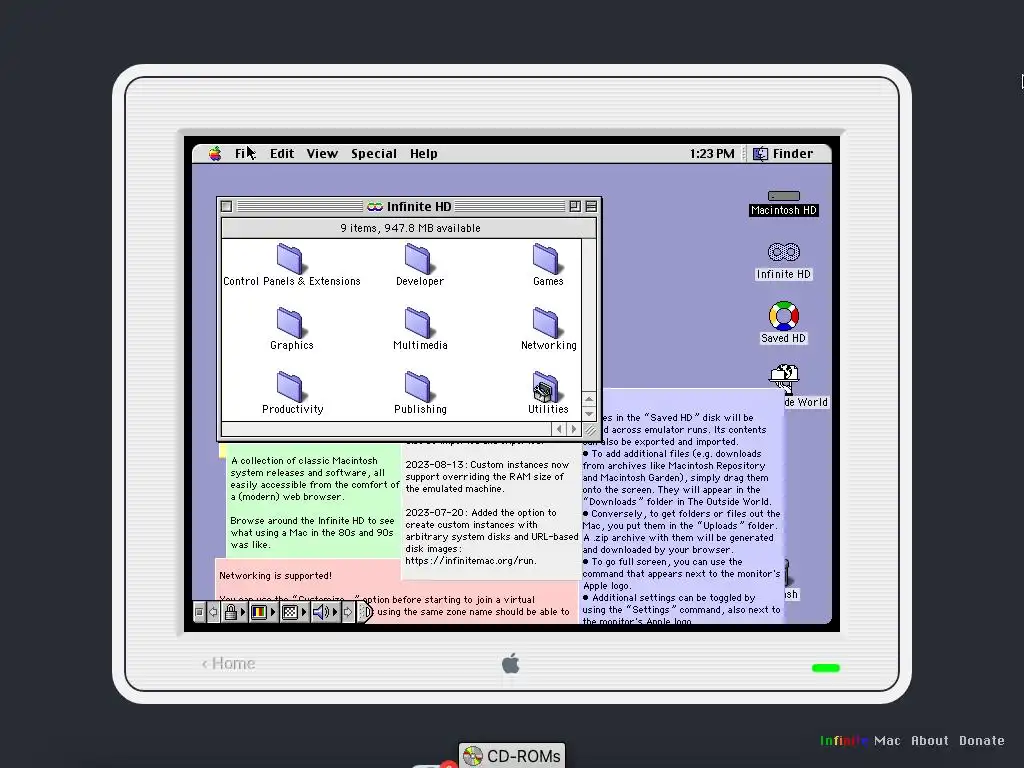Click the Finder application menu icon

click(x=761, y=153)
